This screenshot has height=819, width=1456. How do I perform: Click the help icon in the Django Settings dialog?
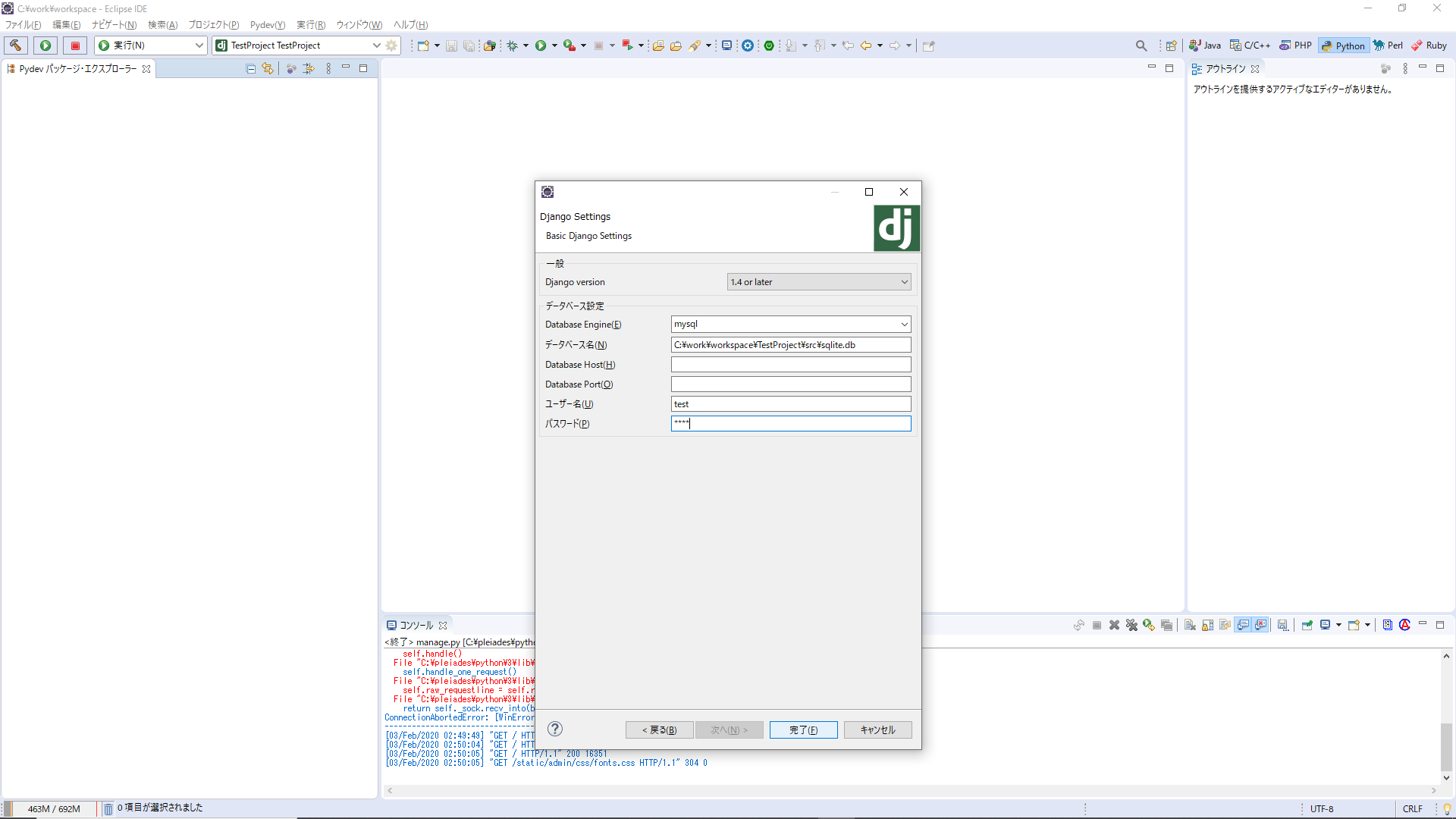pyautogui.click(x=554, y=729)
